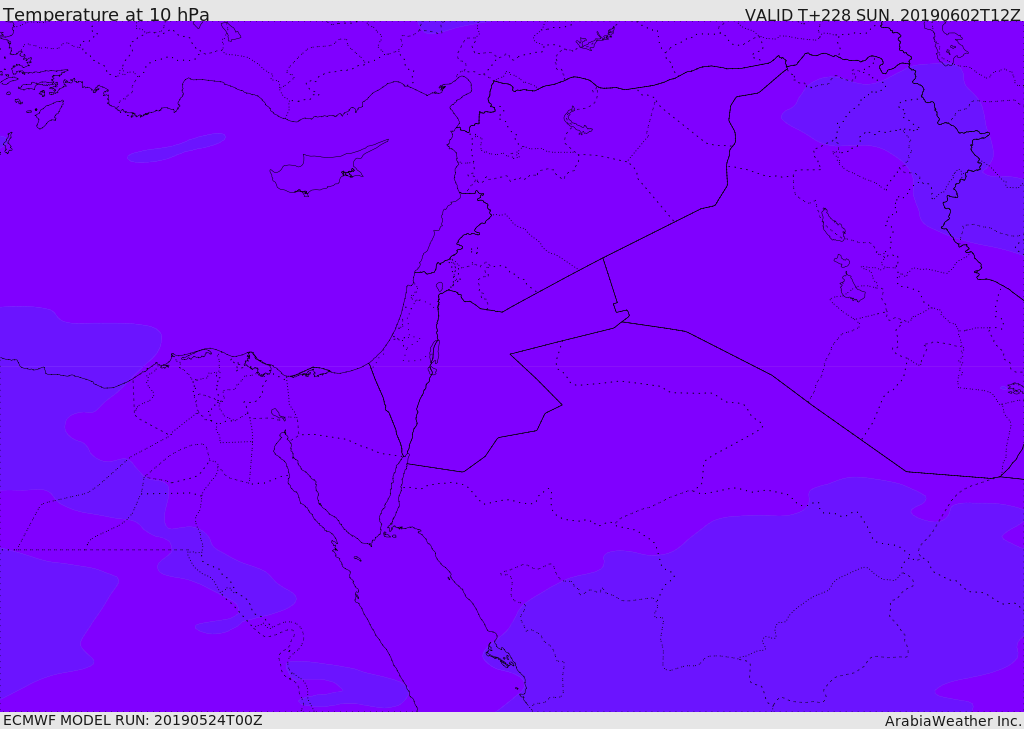Click the 'ArabiaWeather Inc.' credit text

pos(953,721)
